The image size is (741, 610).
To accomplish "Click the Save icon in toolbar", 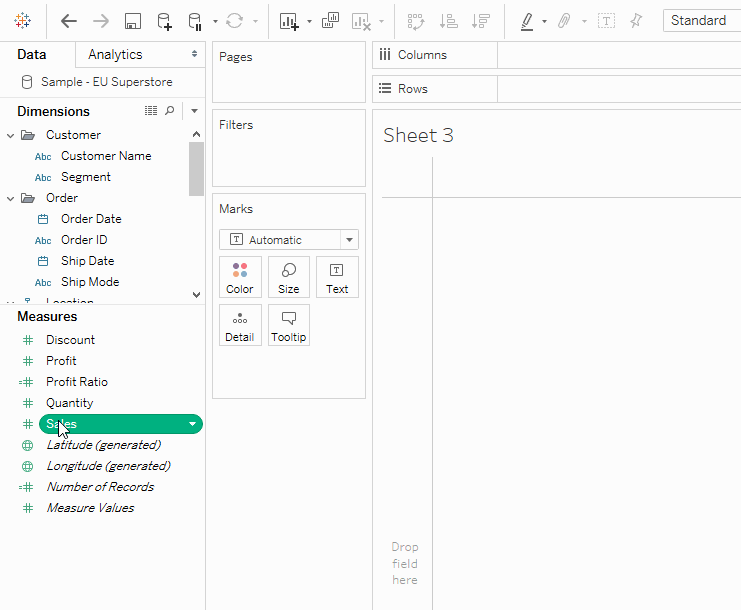I will pos(132,21).
